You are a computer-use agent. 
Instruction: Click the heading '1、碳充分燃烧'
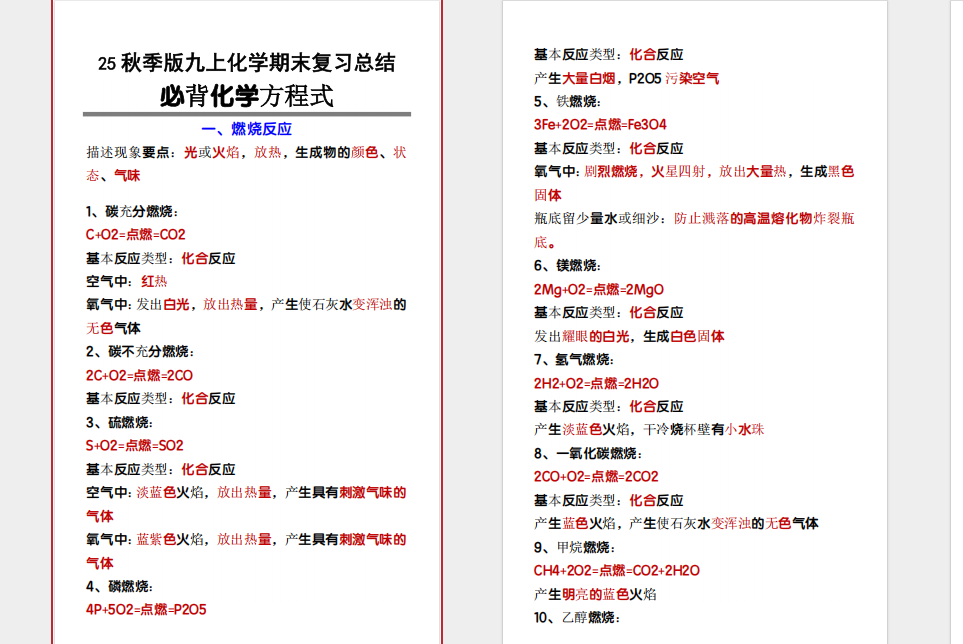(132, 211)
